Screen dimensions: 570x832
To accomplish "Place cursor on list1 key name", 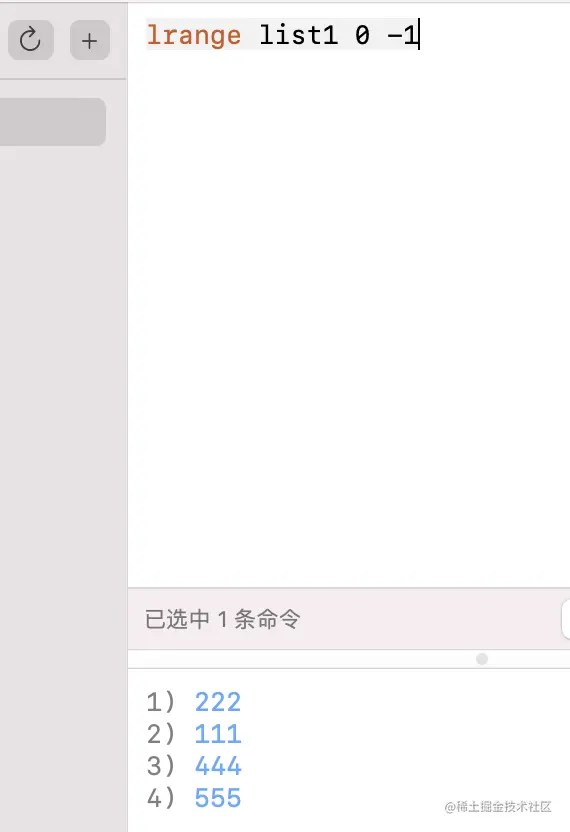I will (298, 35).
